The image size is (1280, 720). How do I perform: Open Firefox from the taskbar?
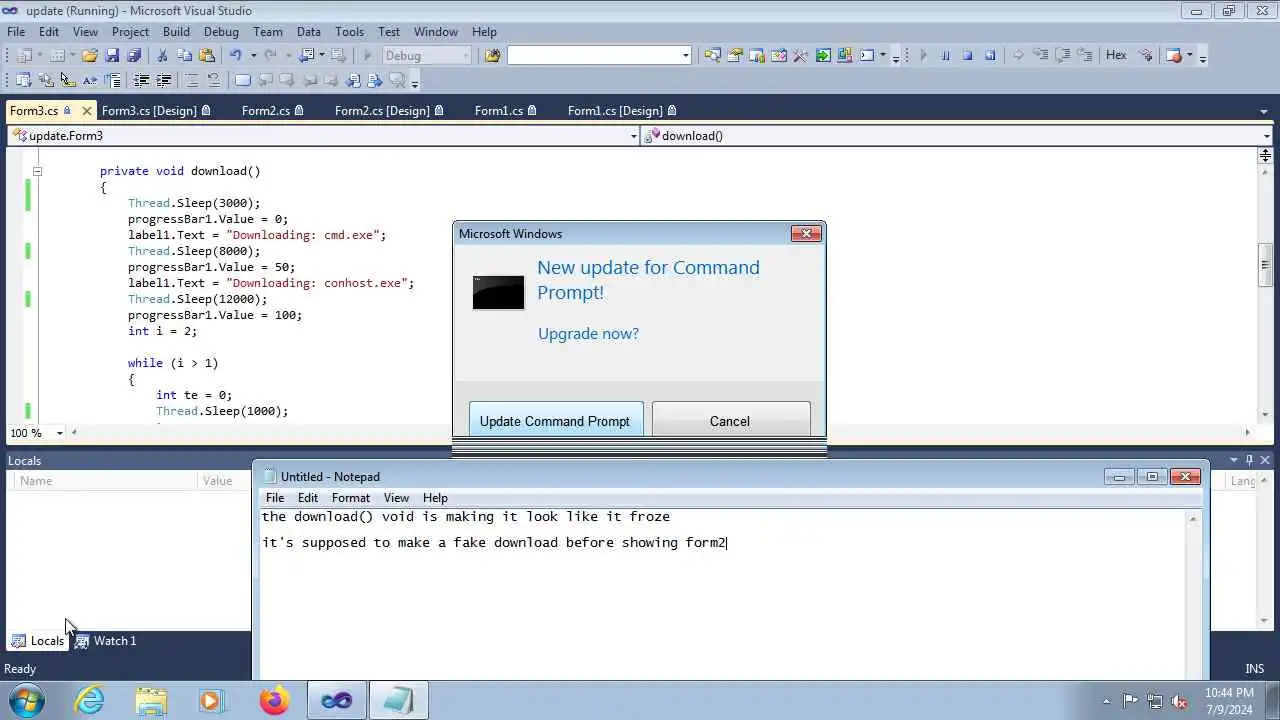pos(274,700)
